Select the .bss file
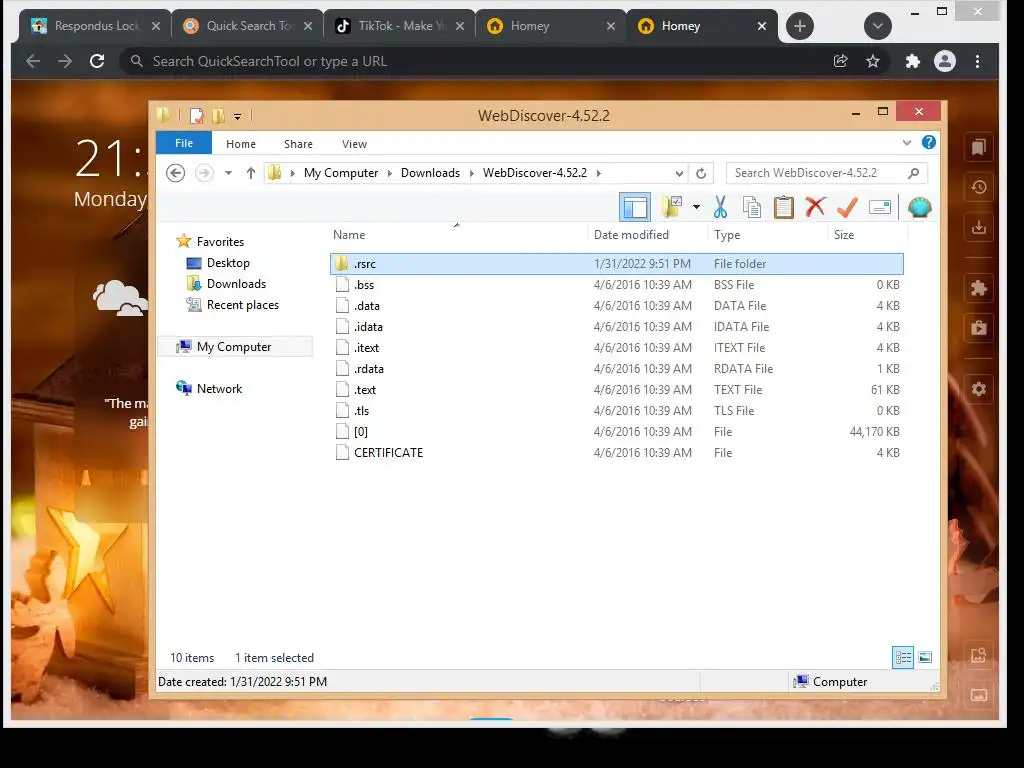The width and height of the screenshot is (1024, 768). point(616,285)
